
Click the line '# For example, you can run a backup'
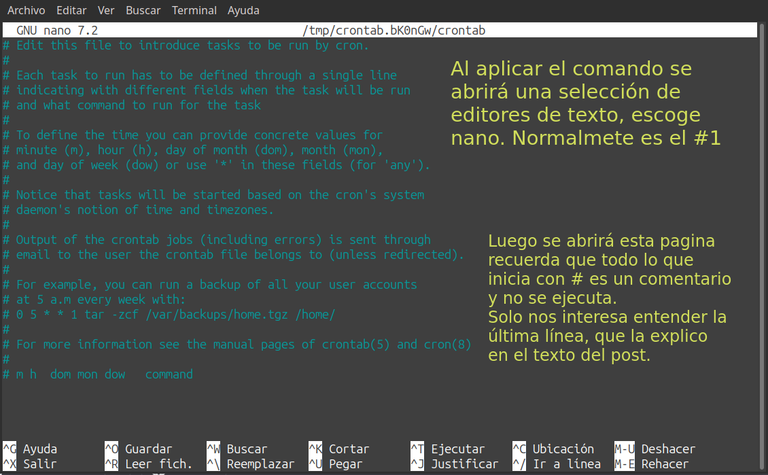[210, 285]
